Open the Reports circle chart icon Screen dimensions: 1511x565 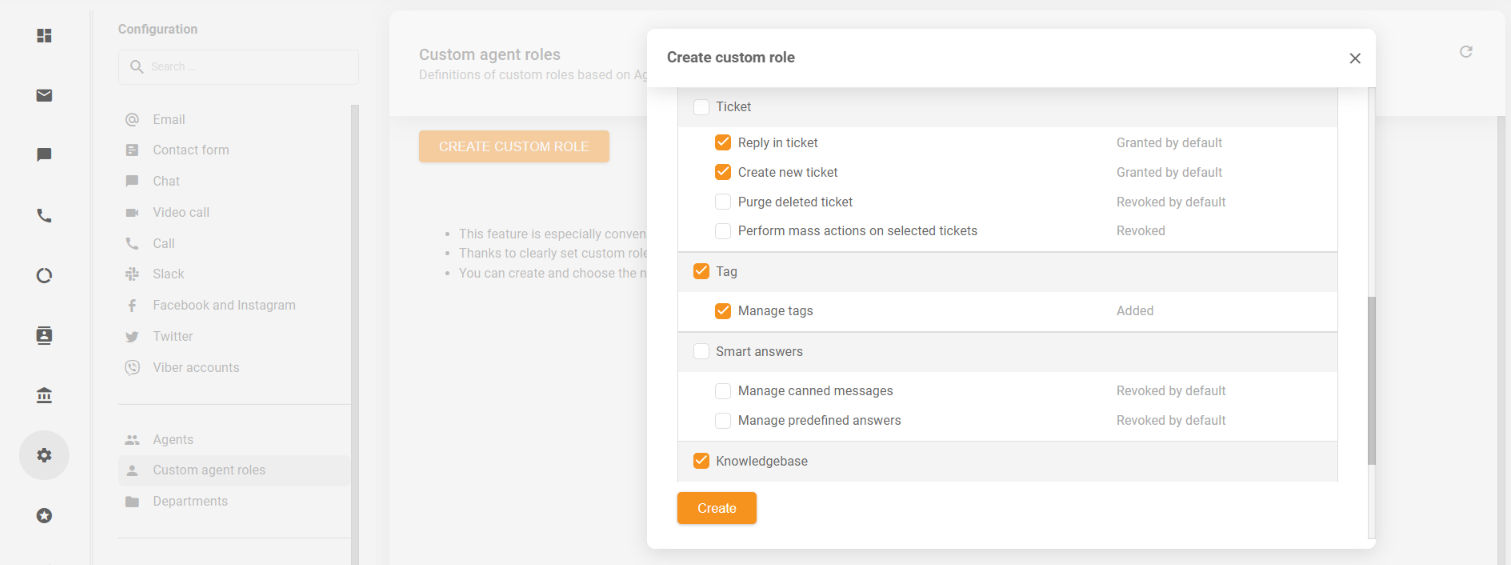pyautogui.click(x=44, y=276)
